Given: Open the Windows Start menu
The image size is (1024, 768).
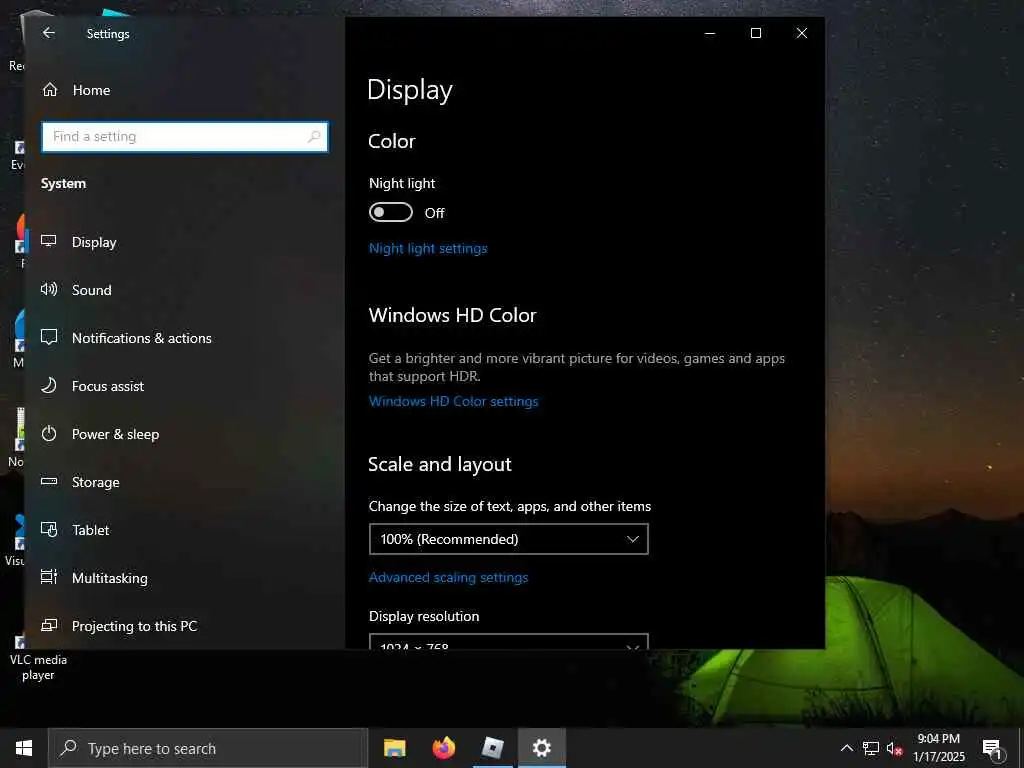Looking at the screenshot, I should [x=24, y=748].
